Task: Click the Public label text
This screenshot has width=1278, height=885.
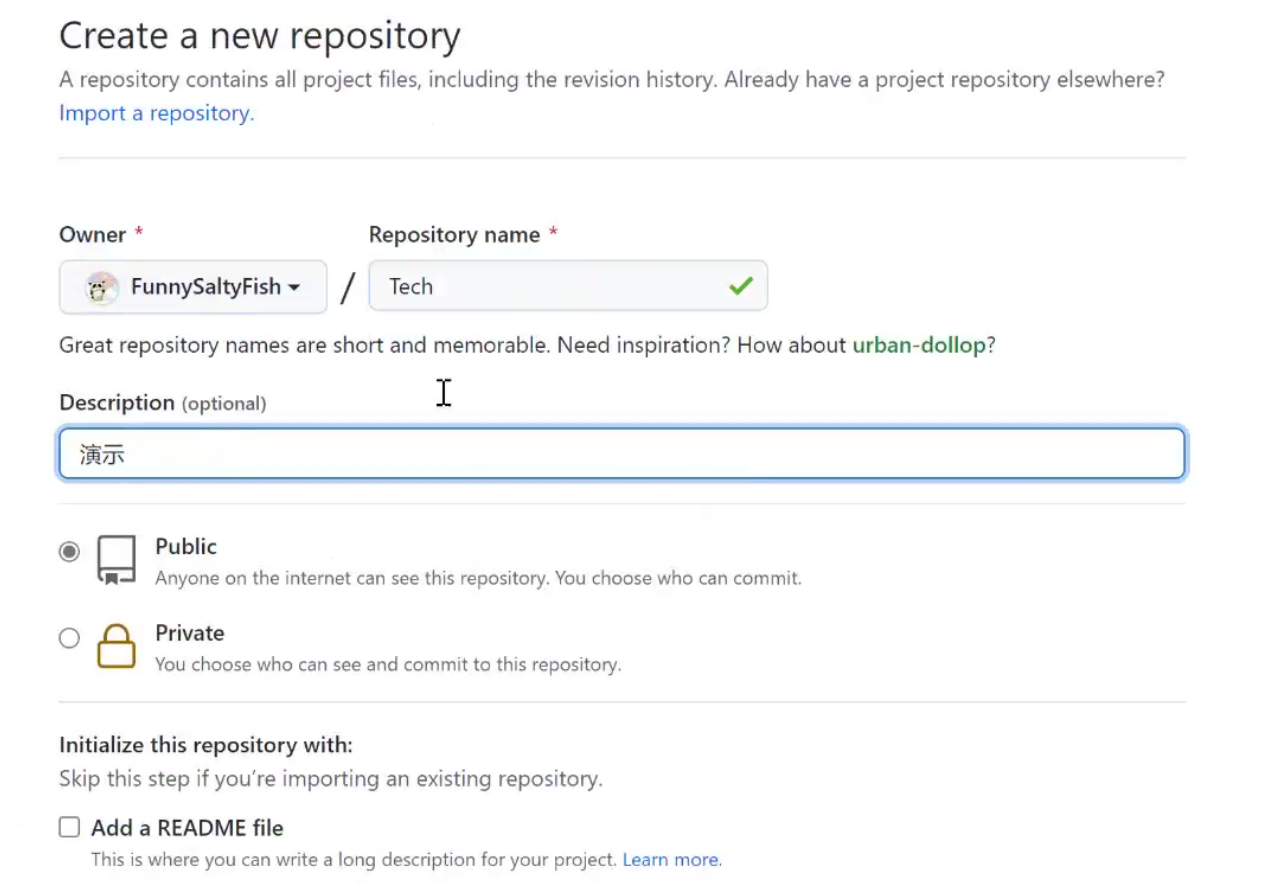Action: [186, 547]
